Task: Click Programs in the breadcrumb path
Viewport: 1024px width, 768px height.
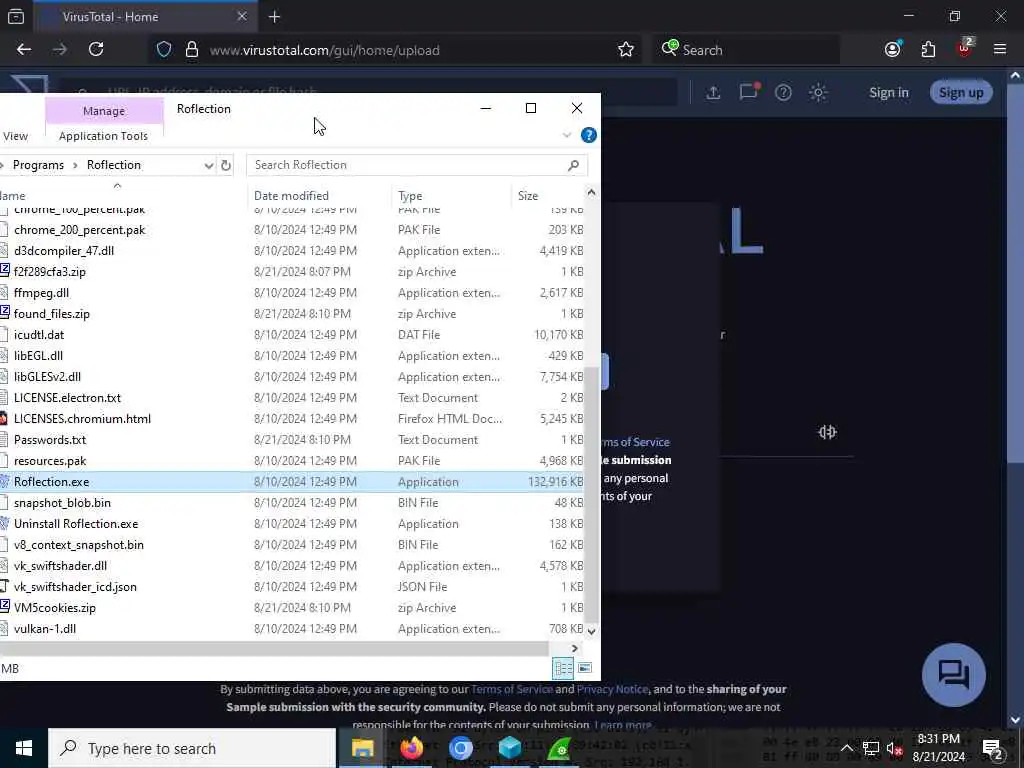Action: point(39,165)
